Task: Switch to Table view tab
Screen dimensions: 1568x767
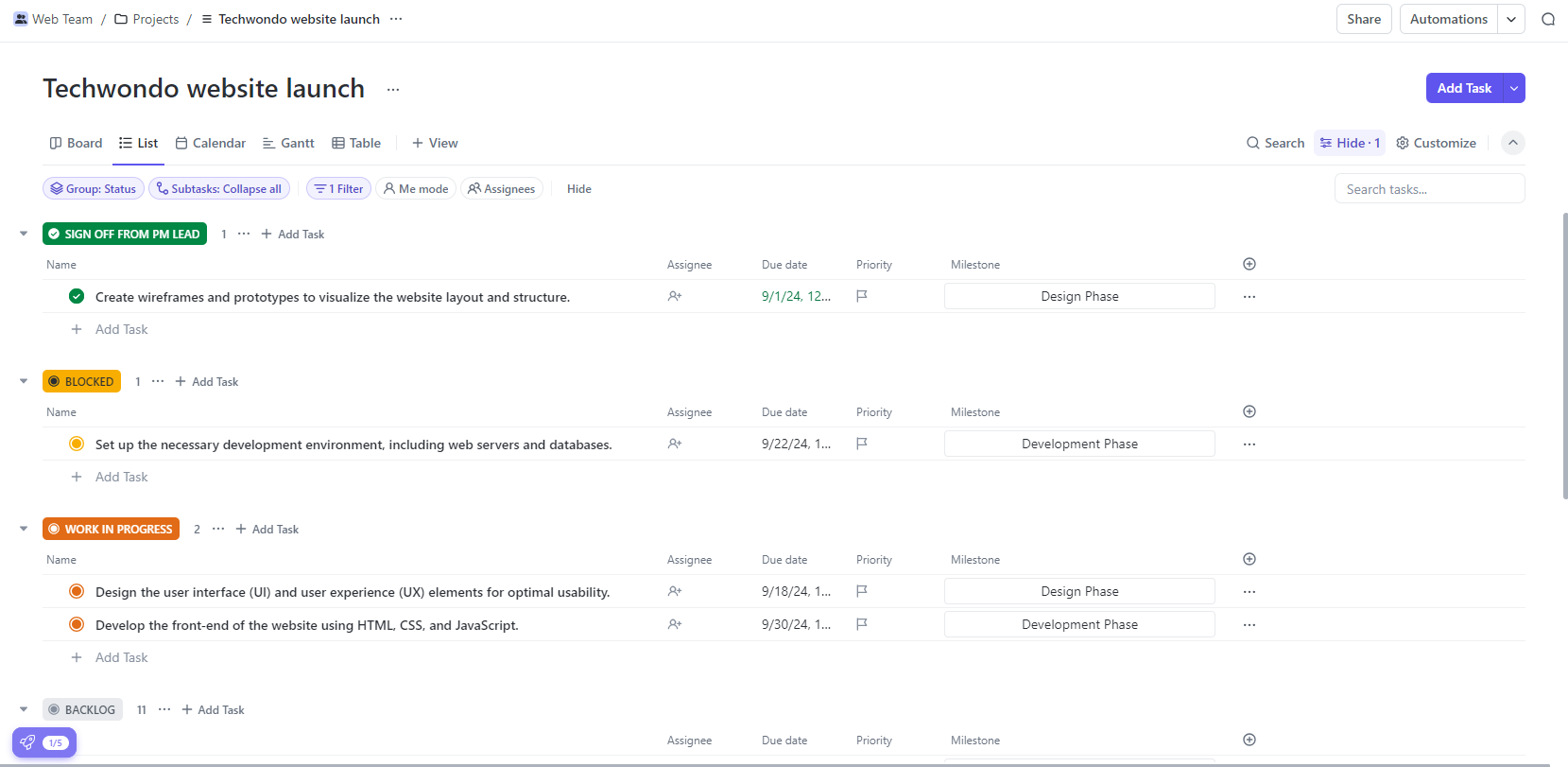Action: click(356, 143)
